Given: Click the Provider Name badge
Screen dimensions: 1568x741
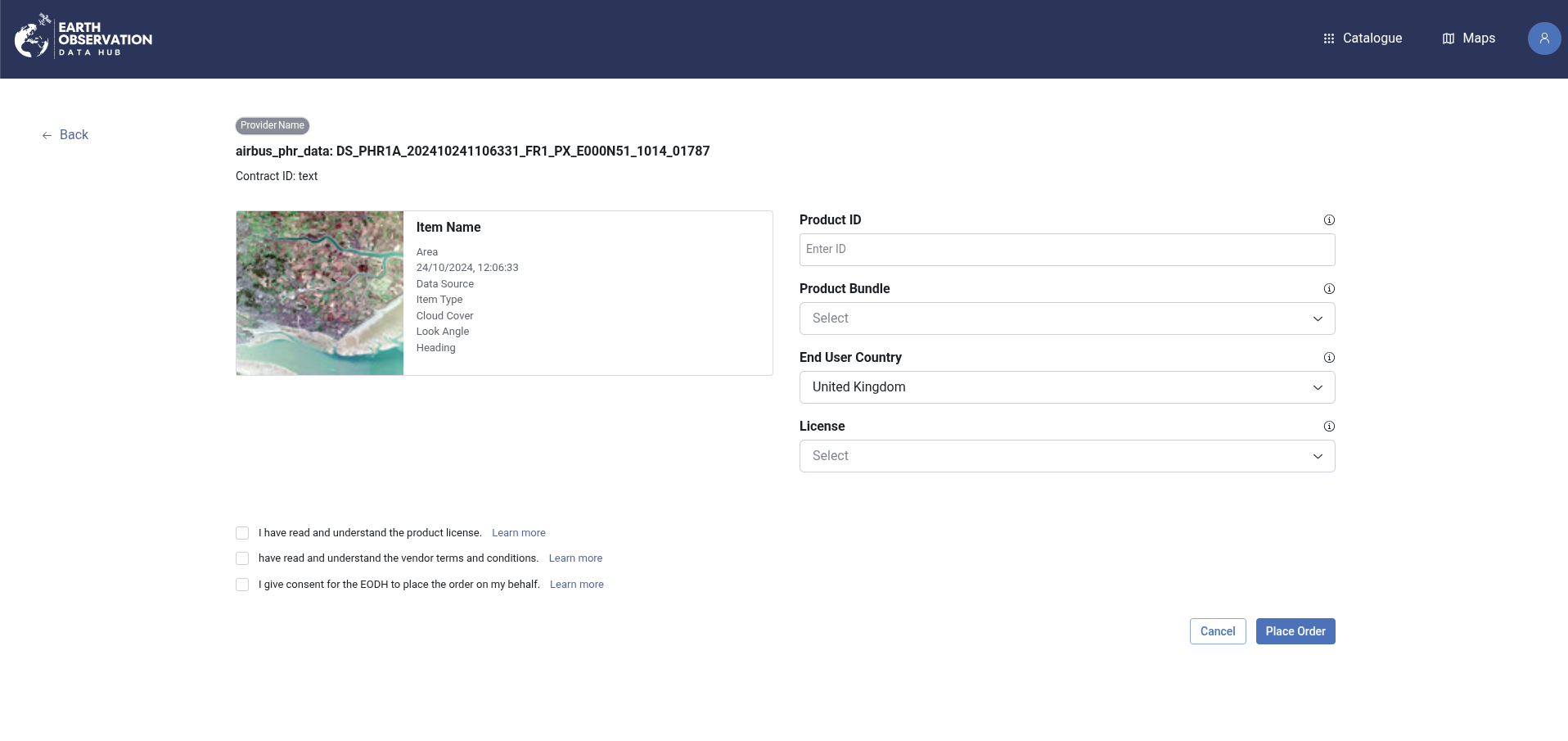Looking at the screenshot, I should [x=272, y=125].
